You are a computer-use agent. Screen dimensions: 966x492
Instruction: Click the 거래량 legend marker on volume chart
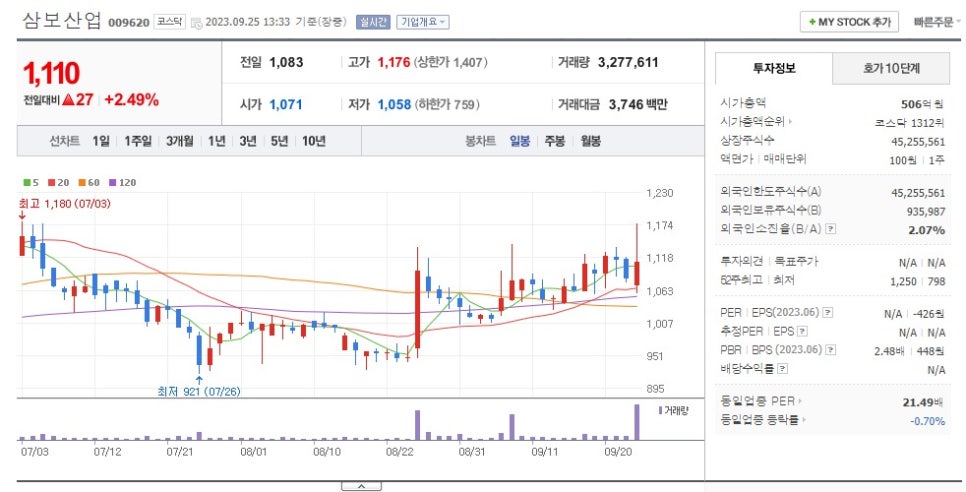pos(660,410)
